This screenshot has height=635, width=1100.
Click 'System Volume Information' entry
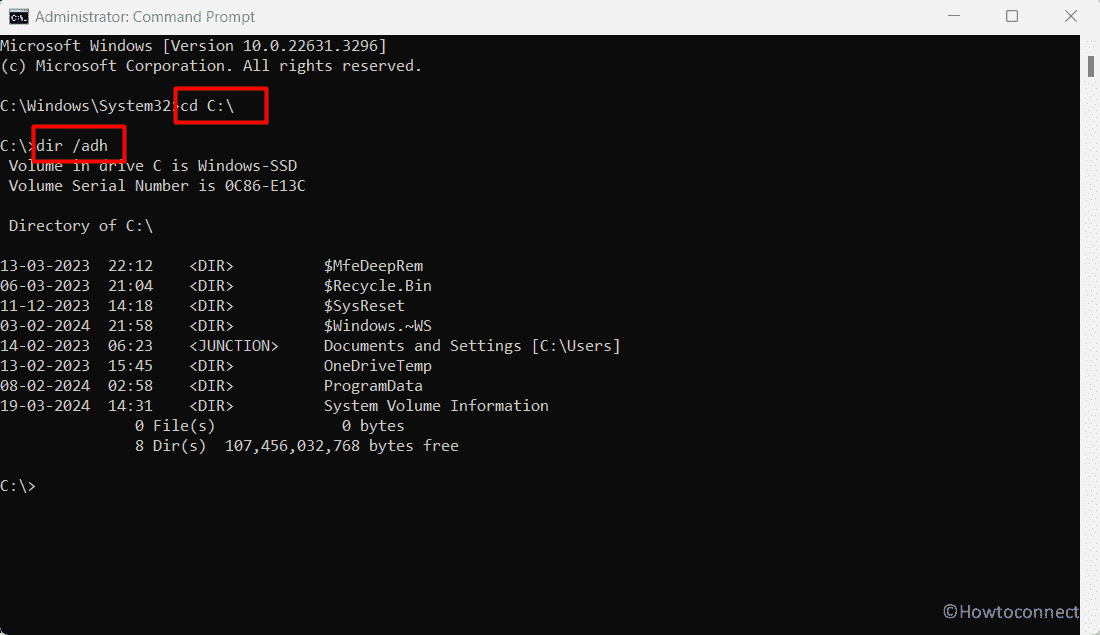[436, 406]
